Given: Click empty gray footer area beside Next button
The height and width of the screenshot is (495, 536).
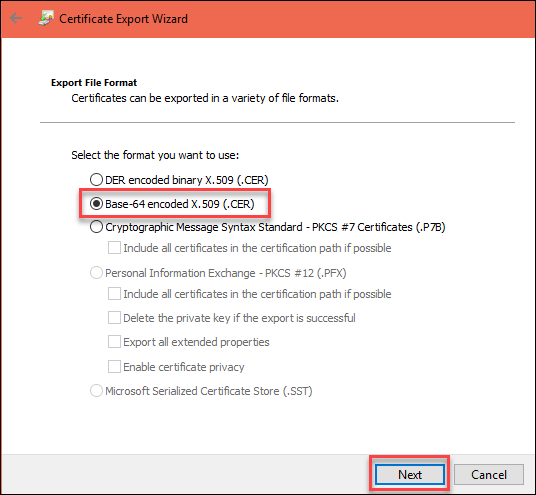Looking at the screenshot, I should pyautogui.click(x=185, y=474).
